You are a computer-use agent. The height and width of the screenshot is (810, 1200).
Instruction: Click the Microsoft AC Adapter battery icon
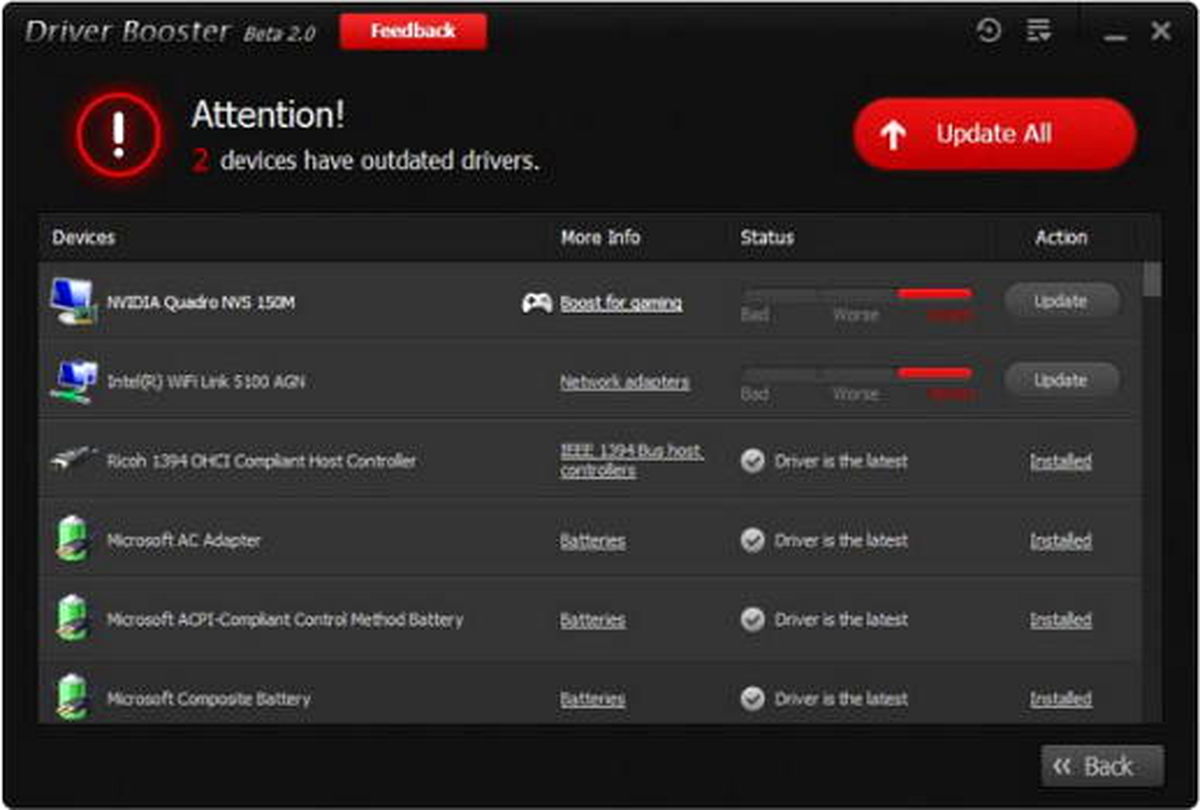72,539
